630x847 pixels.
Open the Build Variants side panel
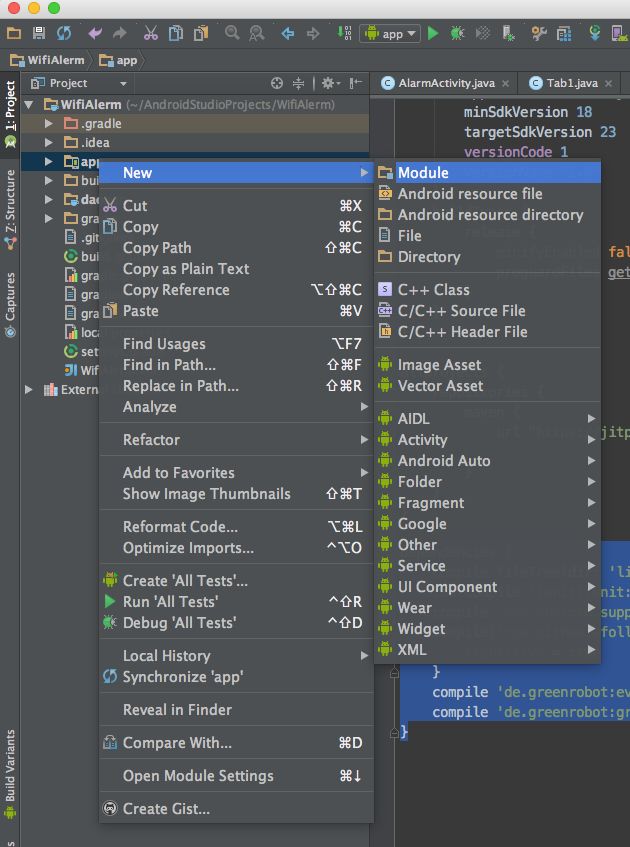(x=10, y=774)
